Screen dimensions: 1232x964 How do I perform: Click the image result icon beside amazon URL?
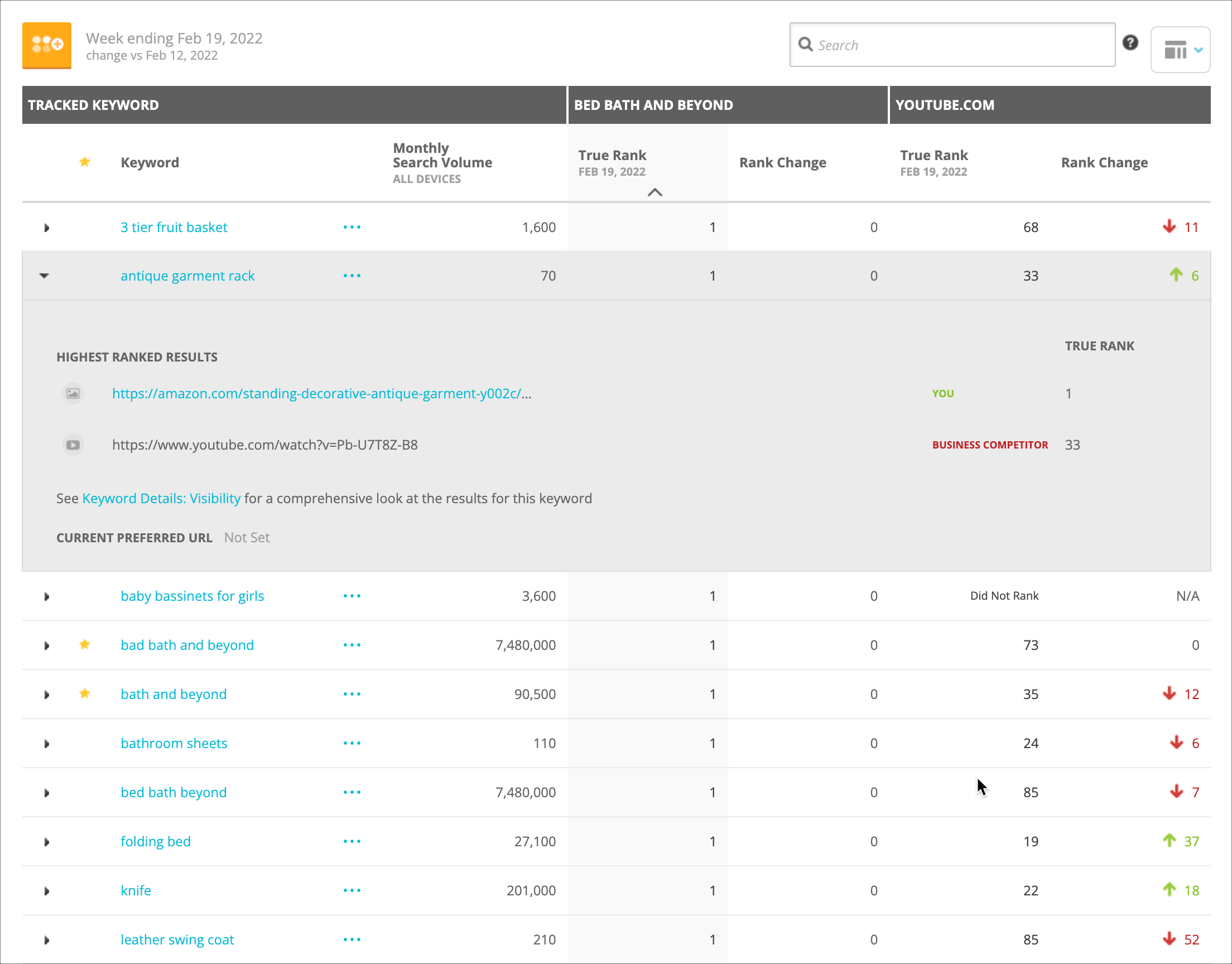[73, 393]
